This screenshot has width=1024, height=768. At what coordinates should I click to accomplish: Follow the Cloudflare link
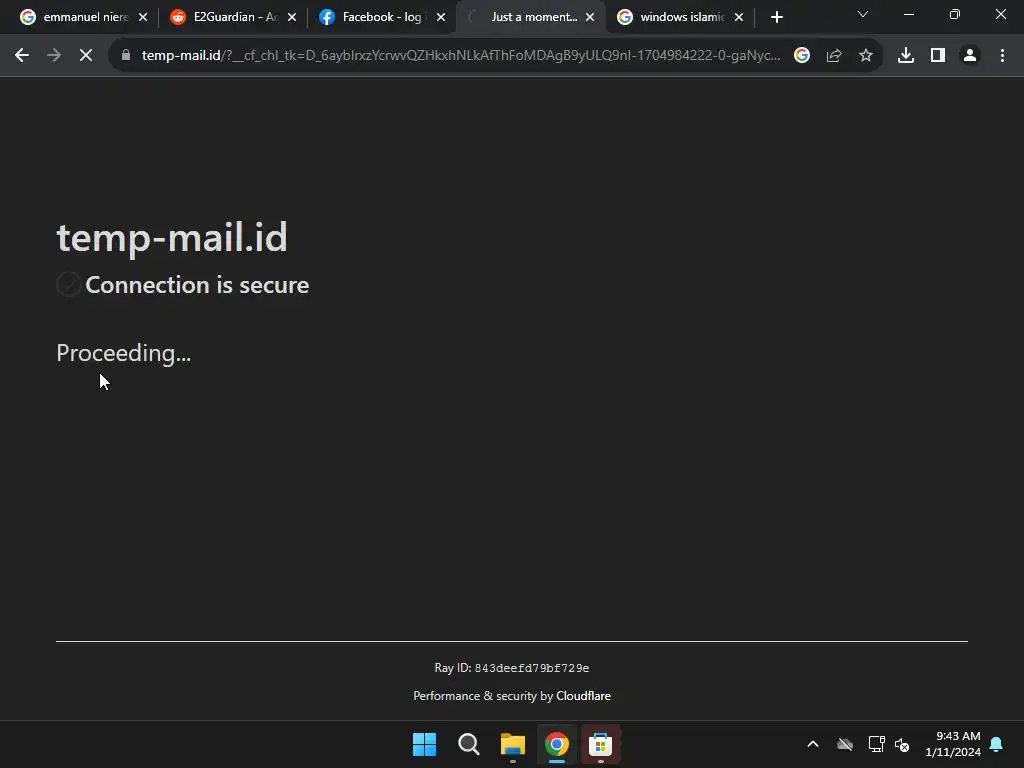coord(583,696)
